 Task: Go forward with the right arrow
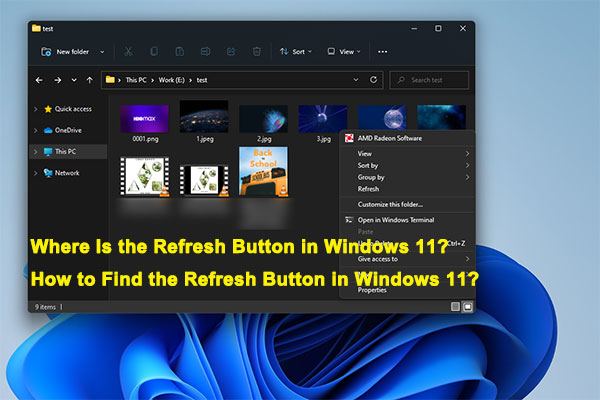[58, 80]
